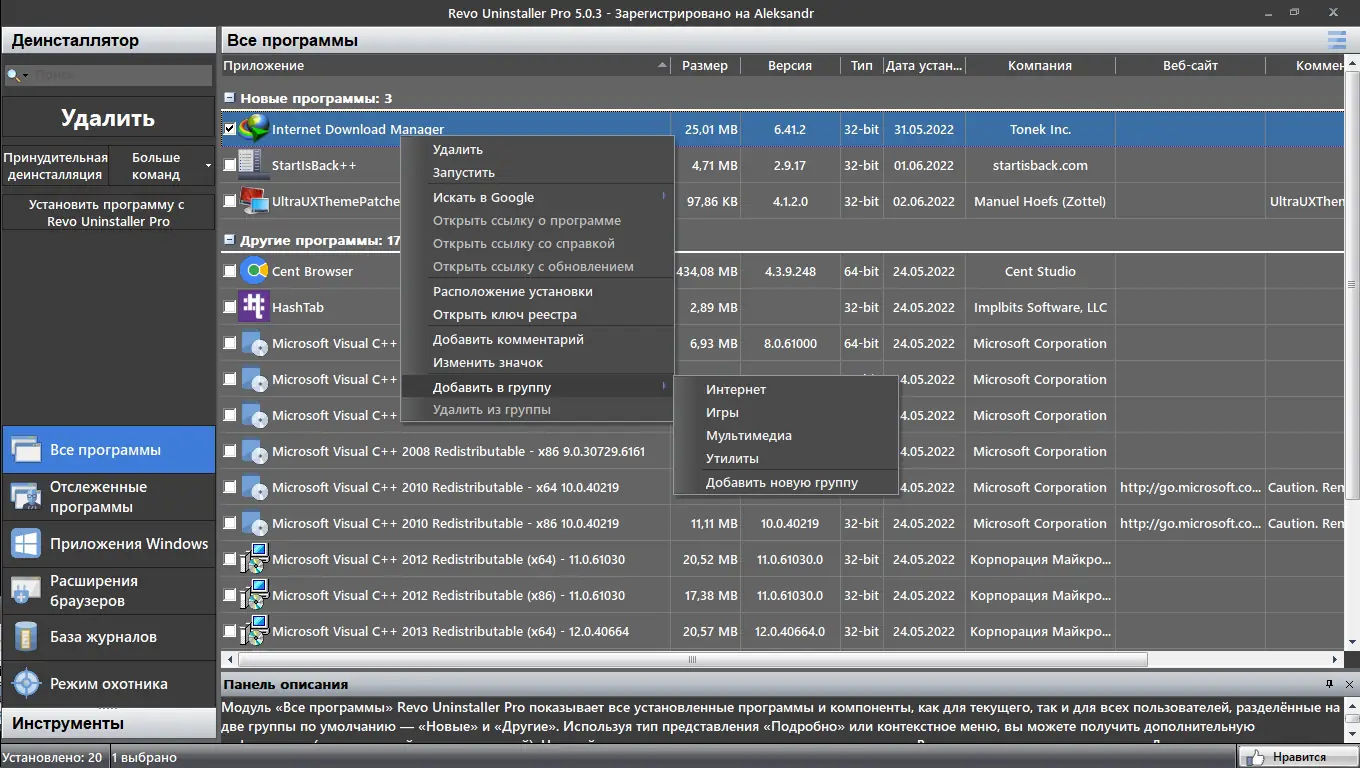The image size is (1360, 768).
Task: Open the view menu icon beside Все программы header
Action: pyautogui.click(x=1336, y=40)
